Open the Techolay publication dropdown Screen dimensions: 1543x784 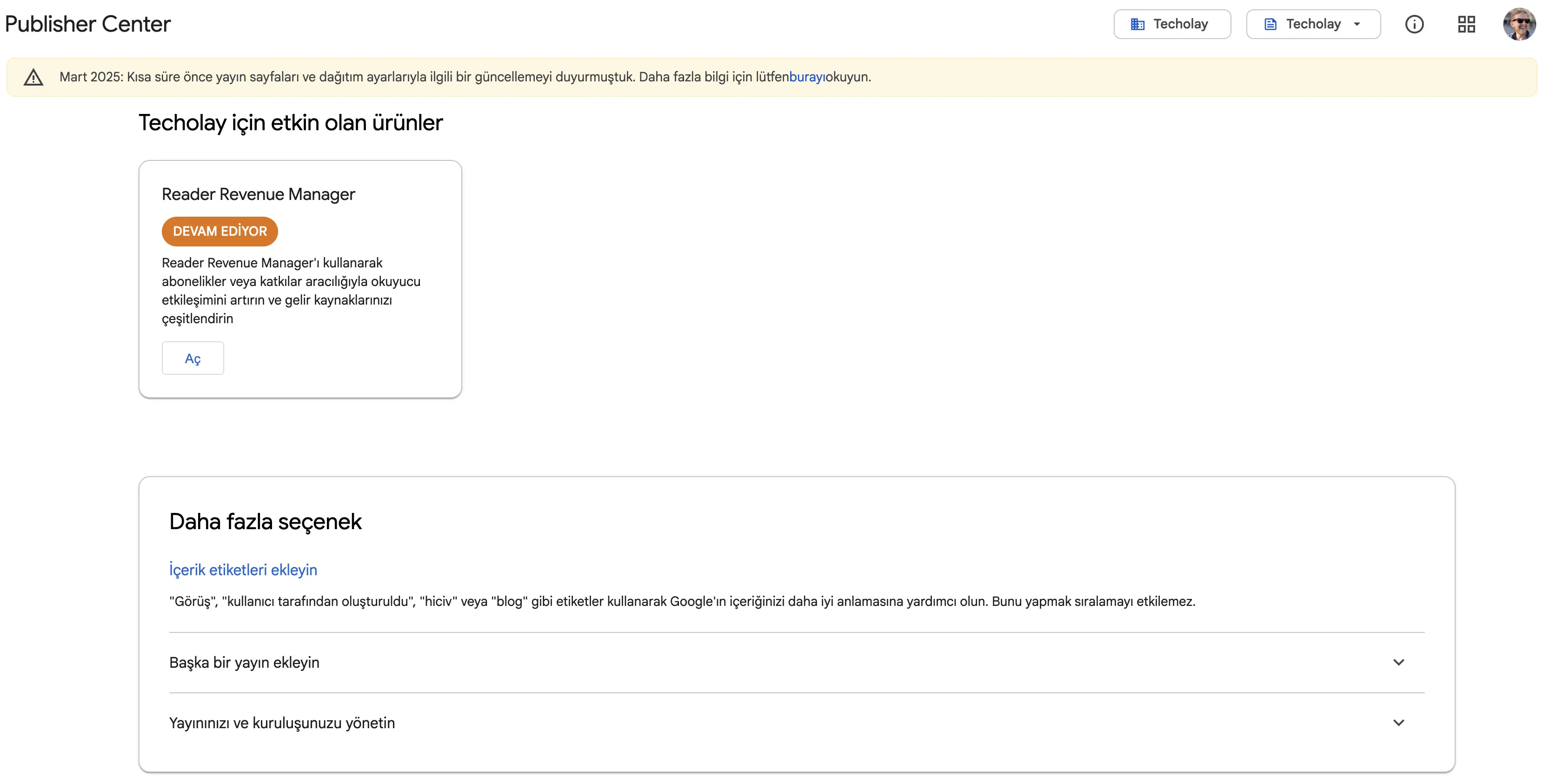click(x=1313, y=24)
